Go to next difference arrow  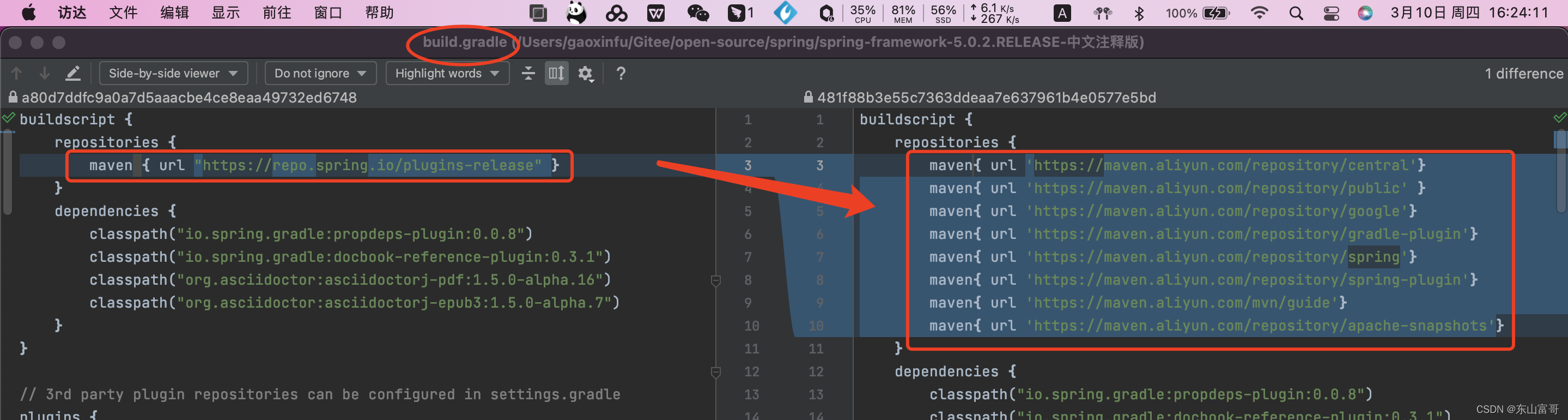(x=45, y=73)
